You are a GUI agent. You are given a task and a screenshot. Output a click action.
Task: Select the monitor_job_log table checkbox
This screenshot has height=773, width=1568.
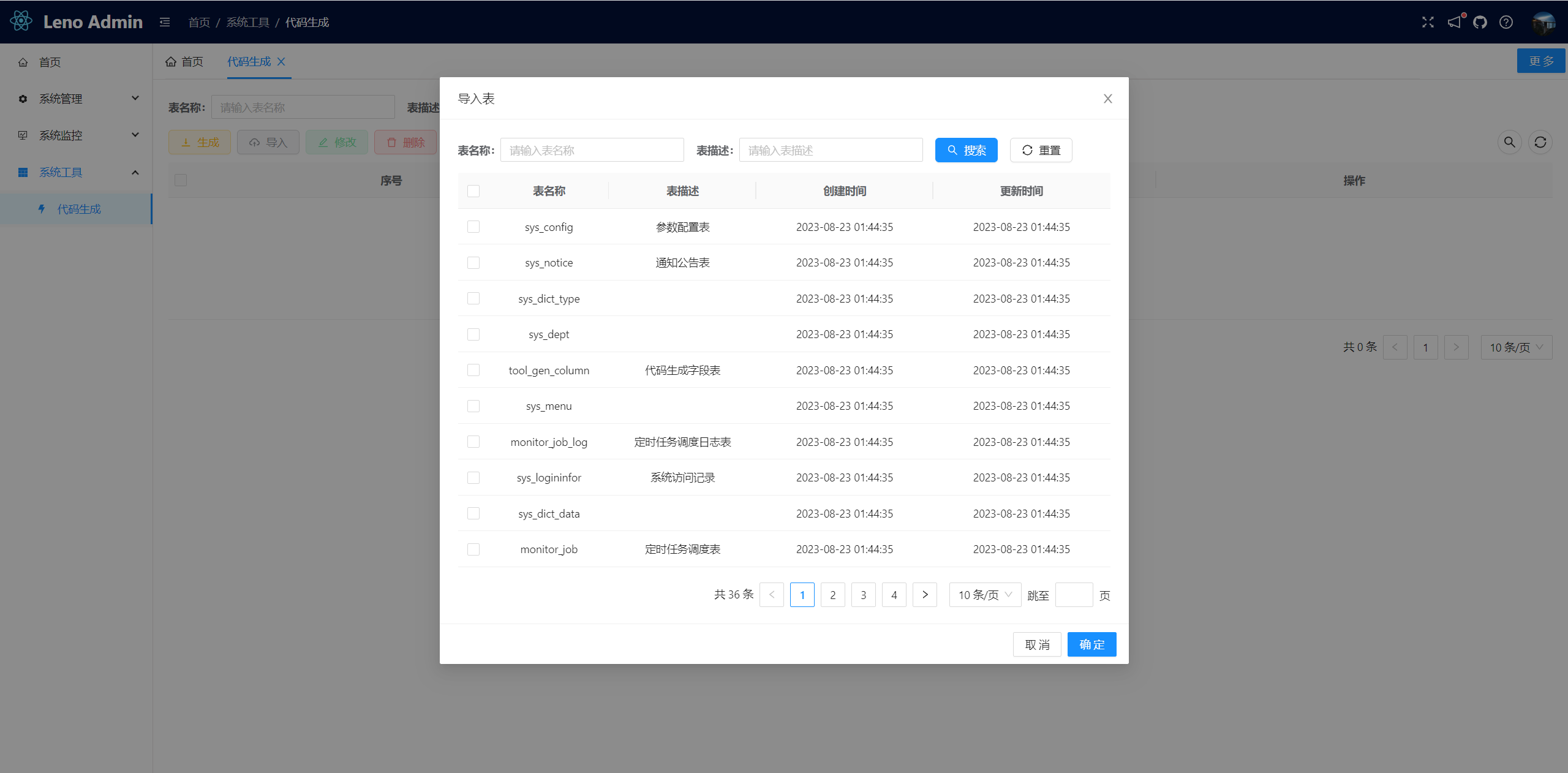pos(473,442)
